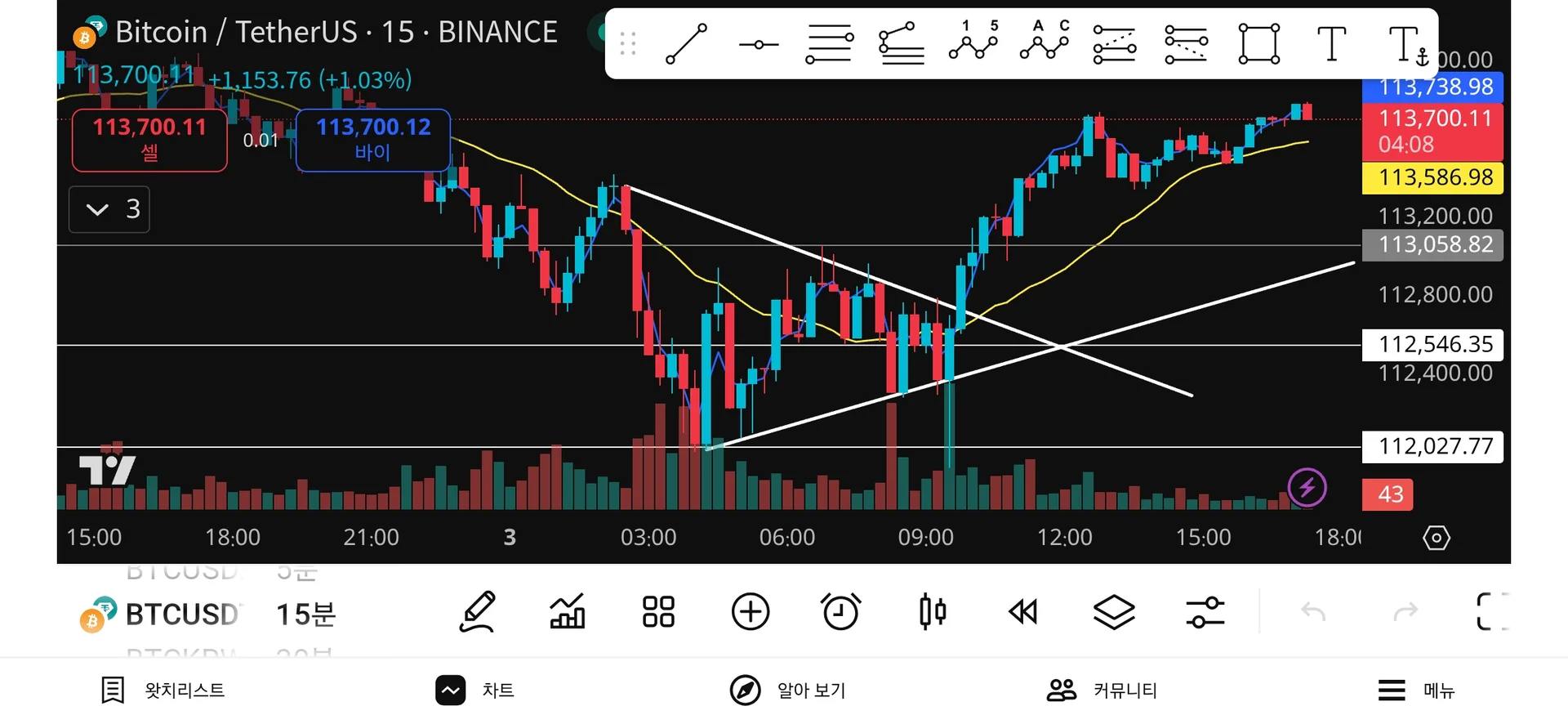This screenshot has width=1568, height=724.
Task: Open the pencil drawing tools
Action: [477, 612]
